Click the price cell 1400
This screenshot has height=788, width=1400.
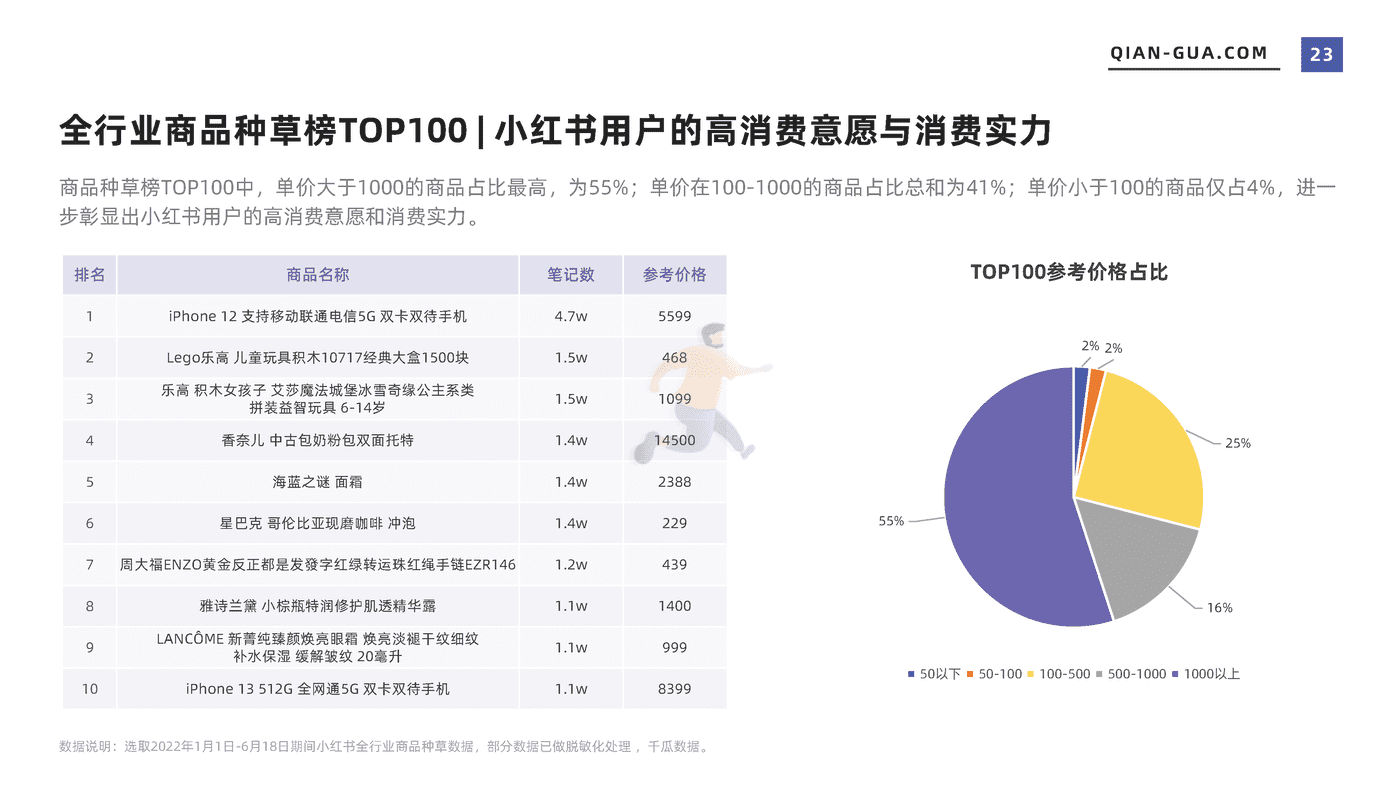[675, 606]
